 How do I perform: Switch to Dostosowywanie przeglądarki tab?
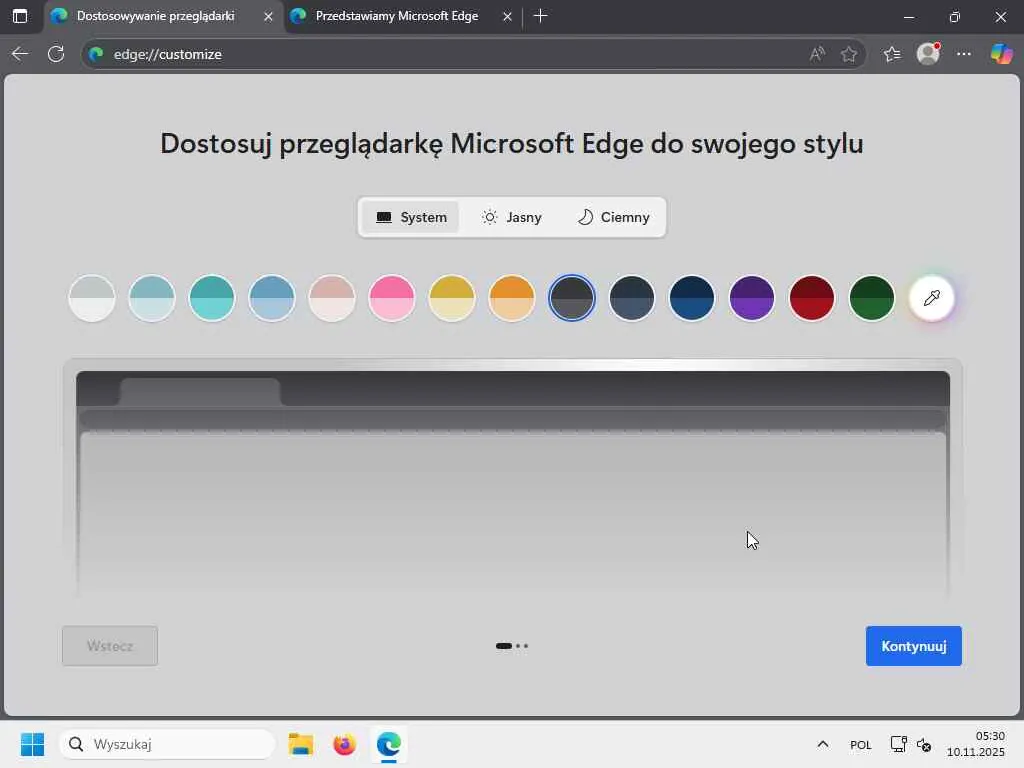point(155,16)
